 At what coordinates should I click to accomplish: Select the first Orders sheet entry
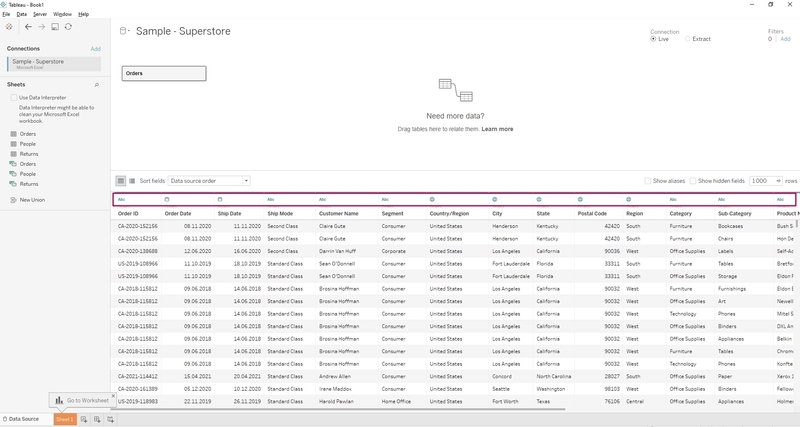28,134
